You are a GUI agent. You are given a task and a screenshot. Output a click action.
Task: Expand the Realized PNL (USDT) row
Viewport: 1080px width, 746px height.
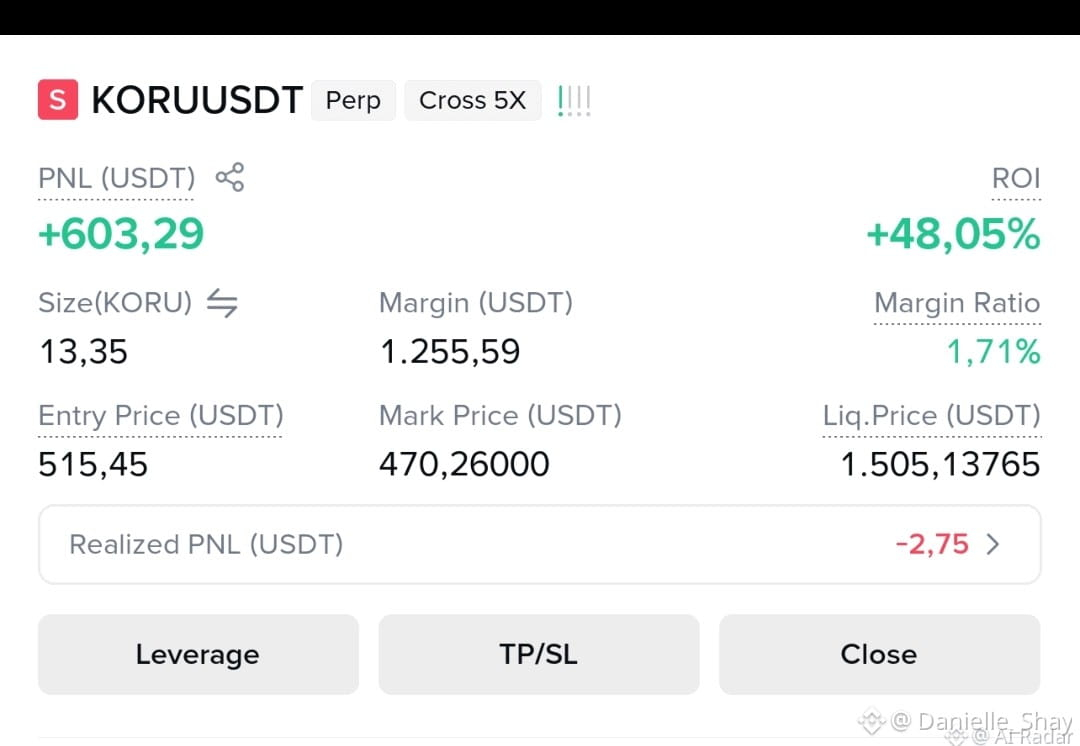pos(539,544)
